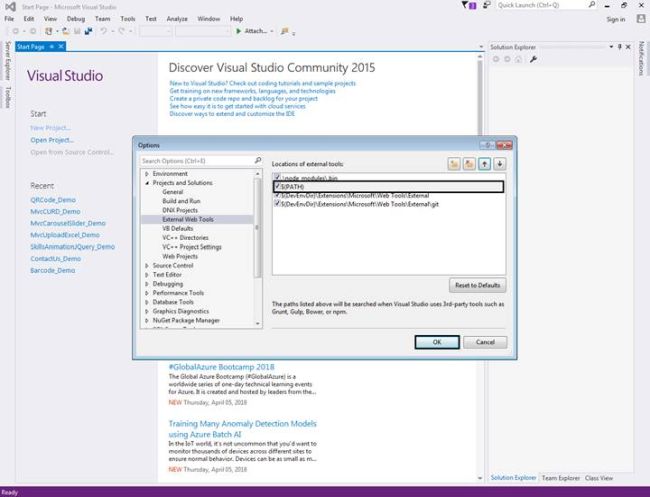The height and width of the screenshot is (497, 650).
Task: Uncheck the Web Tools\External\git checkbox
Action: point(277,204)
